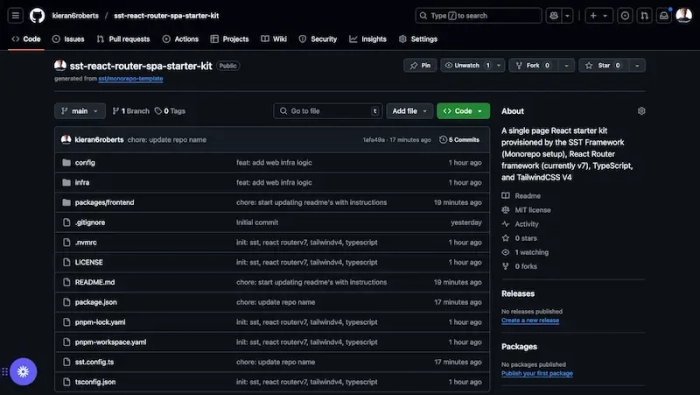This screenshot has width=700, height=395.
Task: Click sst-react-router-spa-starter-kit breadcrumb link
Action: (166, 16)
